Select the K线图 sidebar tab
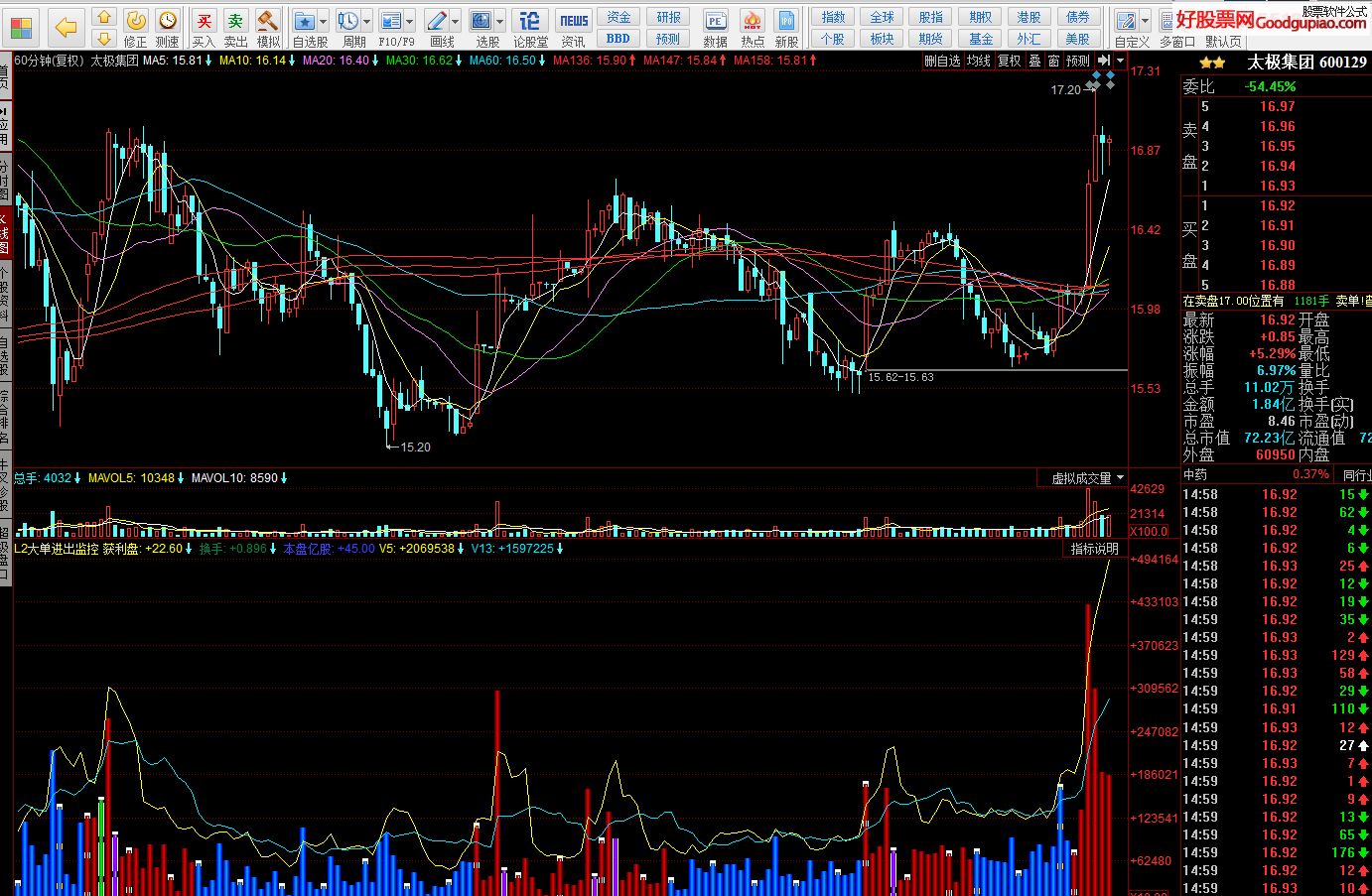This screenshot has width=1372, height=896. (x=5, y=233)
